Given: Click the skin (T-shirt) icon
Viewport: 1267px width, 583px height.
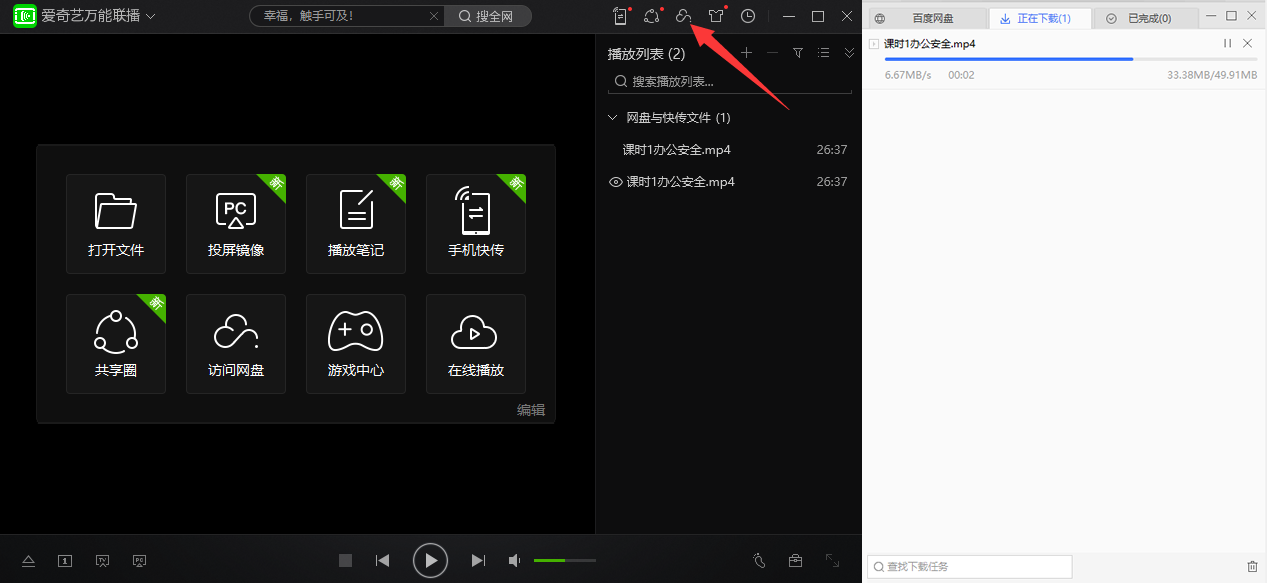Looking at the screenshot, I should pyautogui.click(x=716, y=16).
